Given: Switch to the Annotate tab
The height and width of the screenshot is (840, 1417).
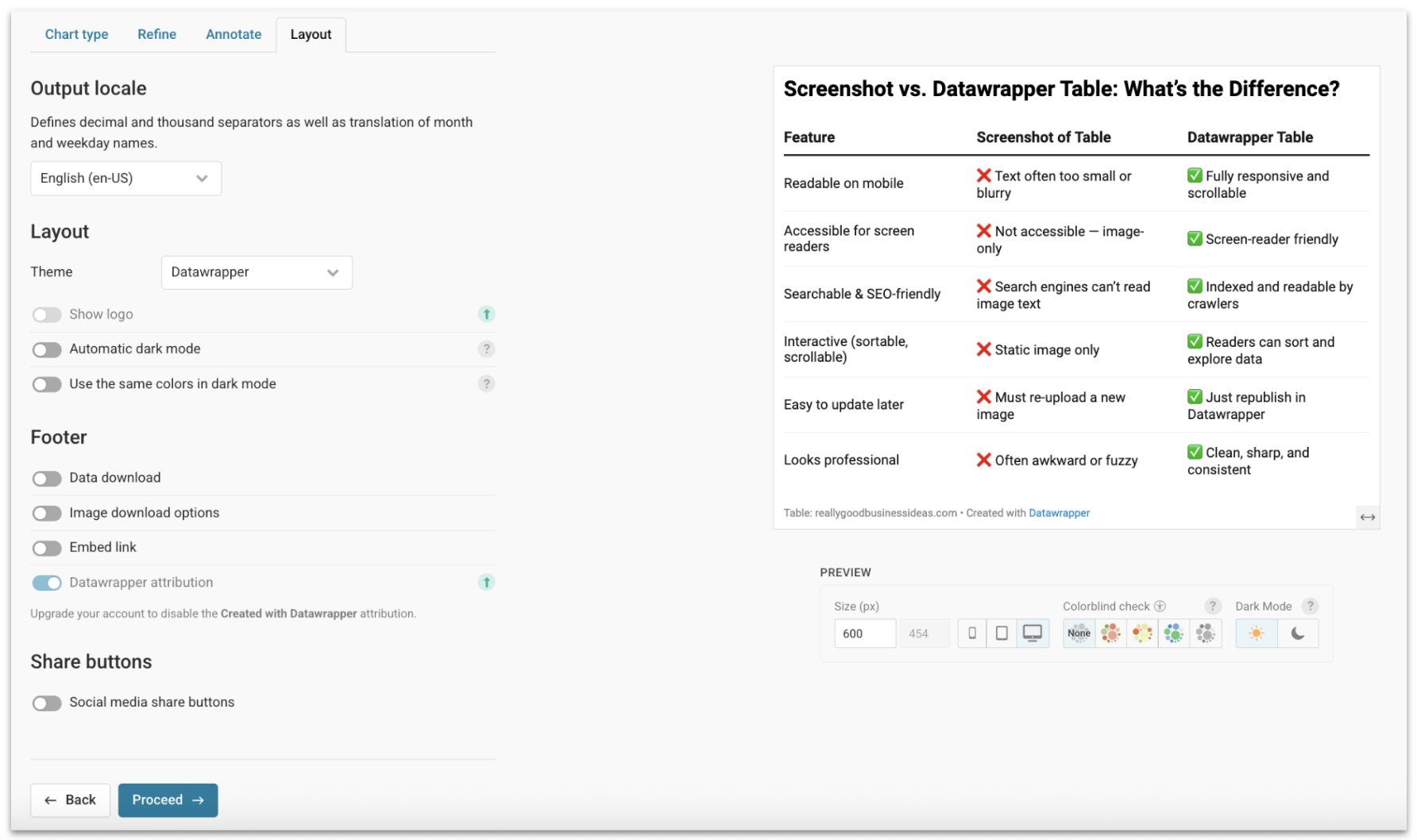Looking at the screenshot, I should tap(233, 34).
